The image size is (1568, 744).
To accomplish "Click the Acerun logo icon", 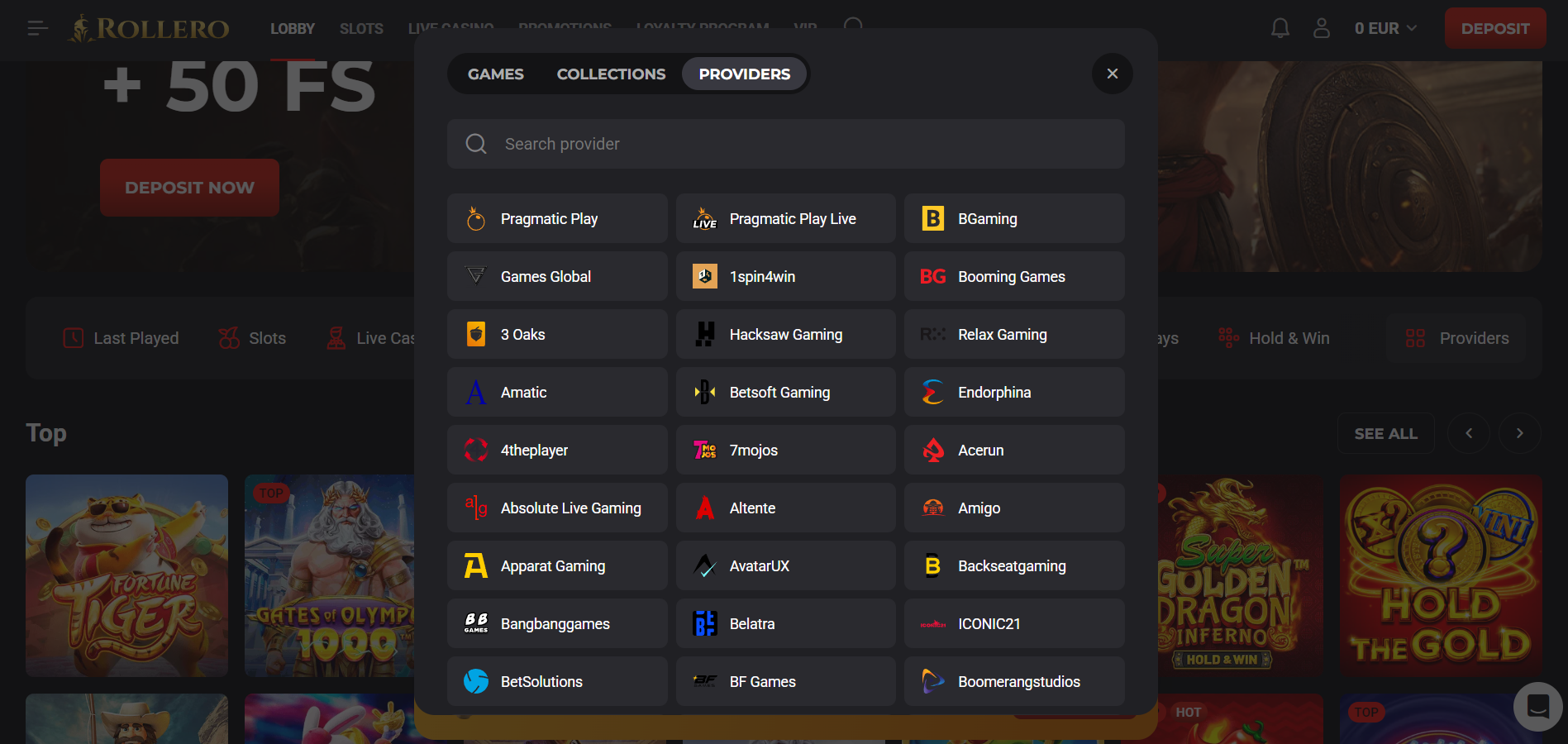I will coord(933,450).
